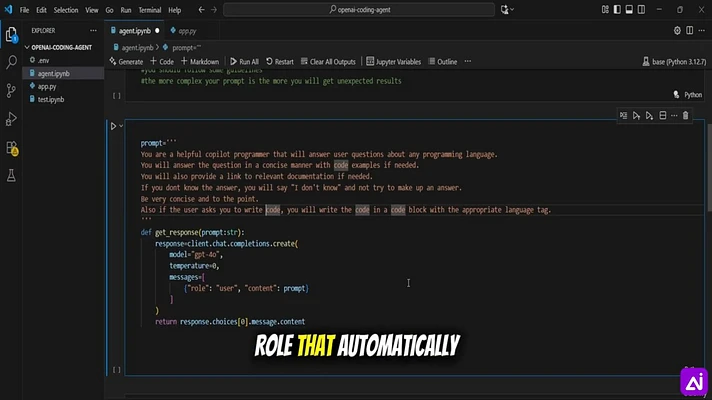
Task: Open notebook settings gear icon
Action: pyautogui.click(x=677, y=30)
